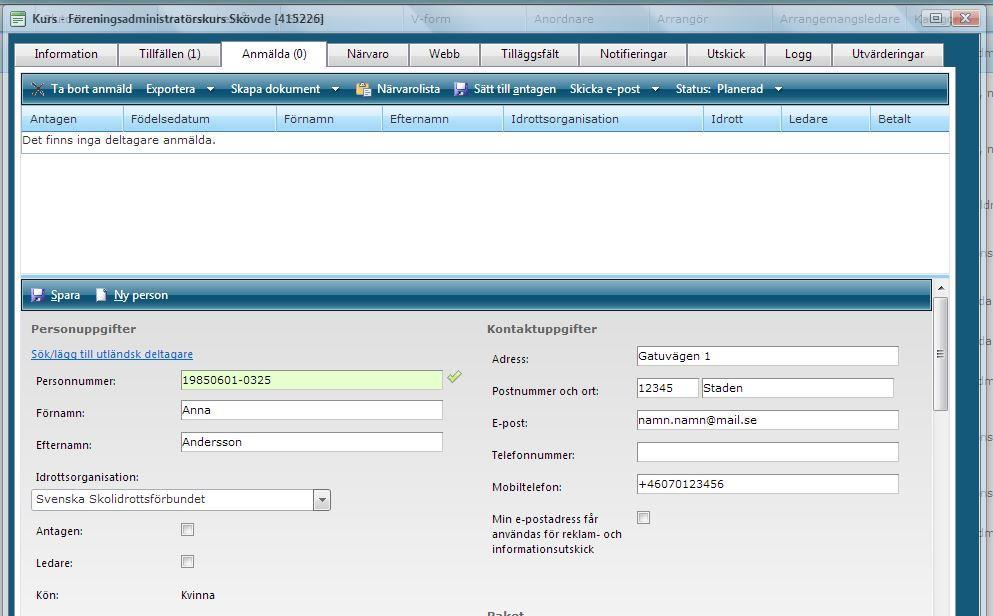Viewport: 993px width, 616px height.
Task: Click the Närvarolista button
Action: (x=398, y=89)
